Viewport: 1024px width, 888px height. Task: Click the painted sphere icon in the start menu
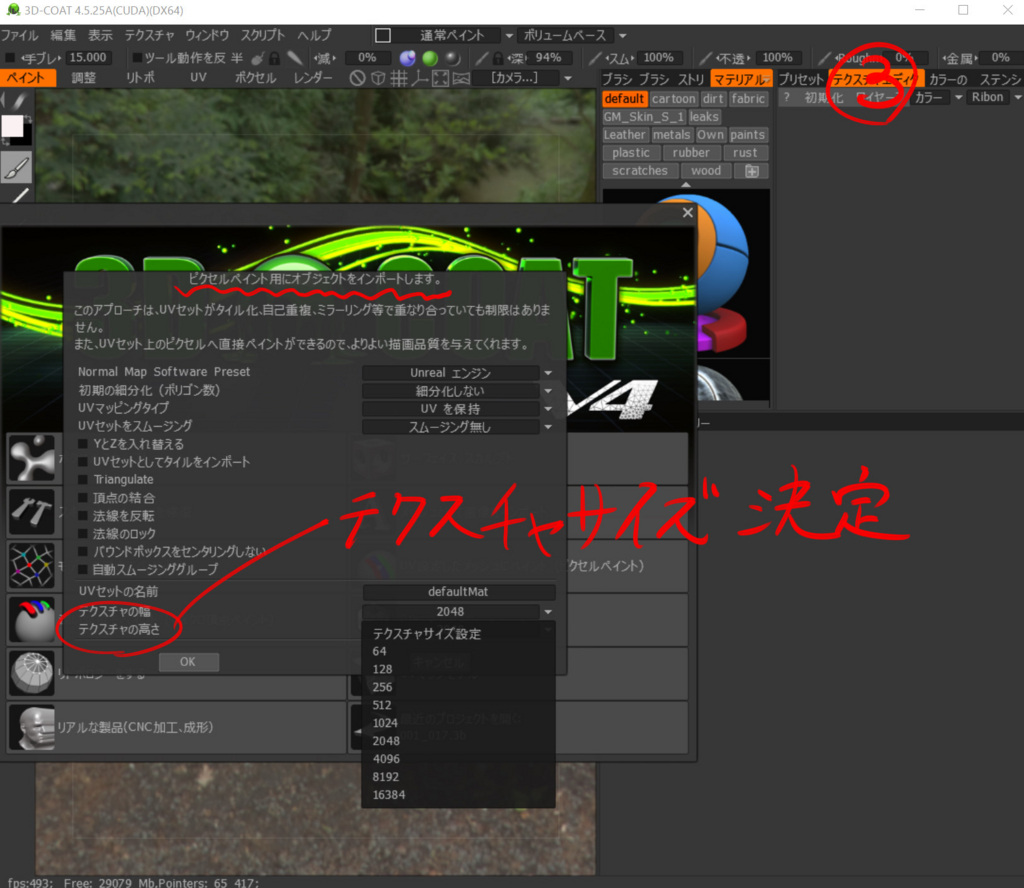point(31,618)
